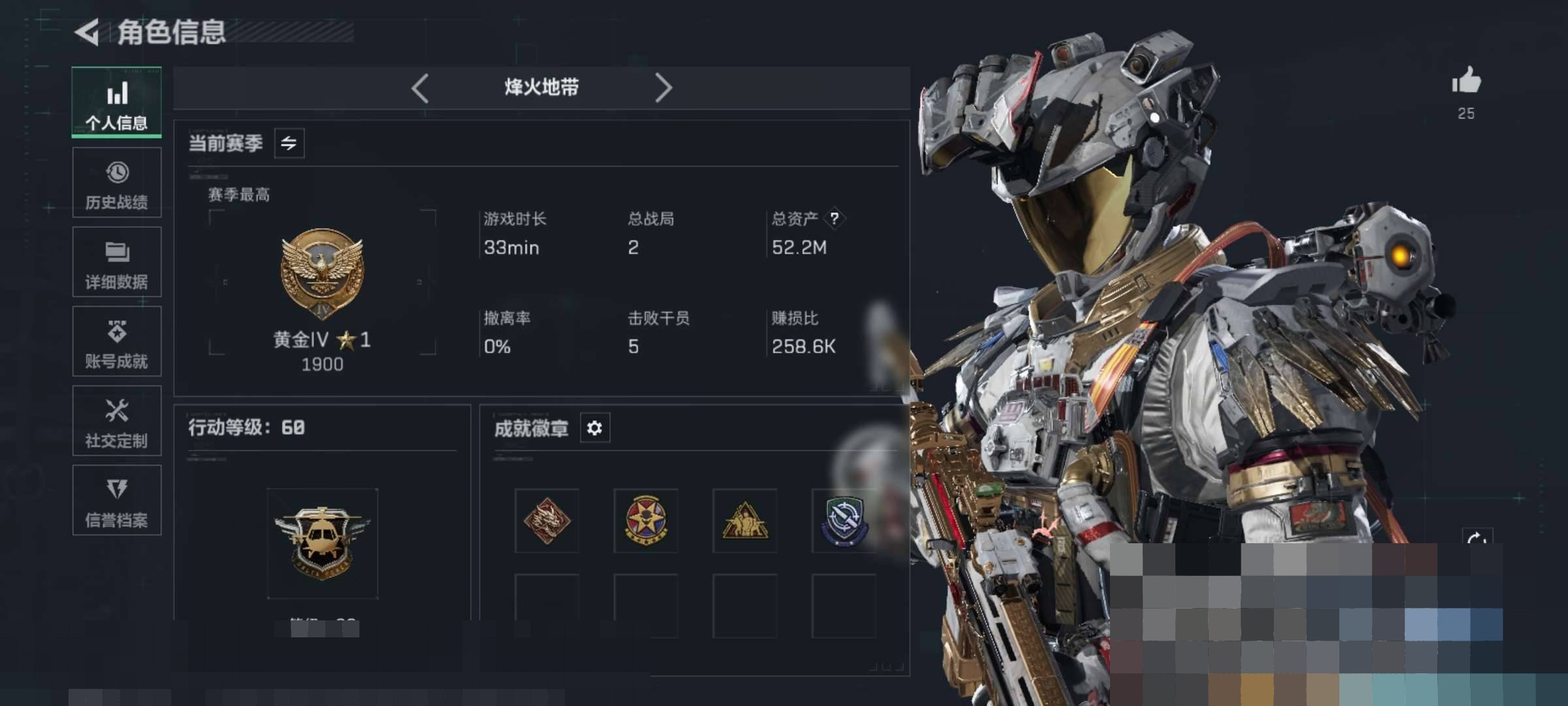1568x706 pixels.
Task: Click the back arrow beside 角色信息
Action: click(x=87, y=31)
